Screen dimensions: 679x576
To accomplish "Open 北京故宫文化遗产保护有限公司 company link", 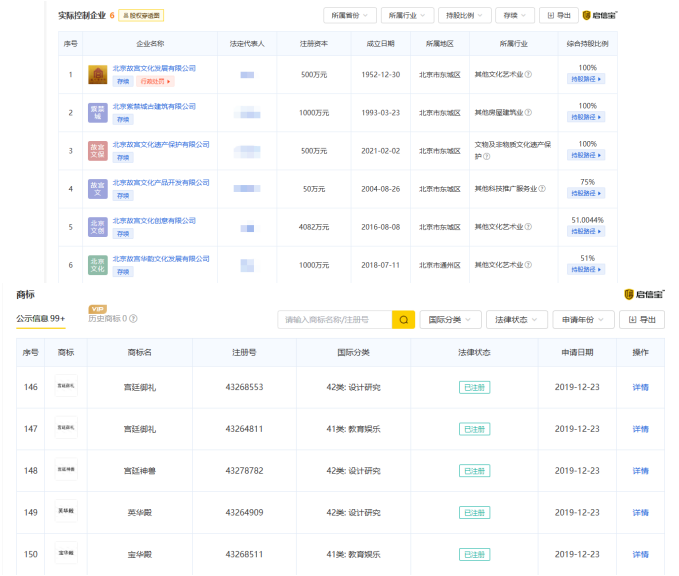I will 161,145.
